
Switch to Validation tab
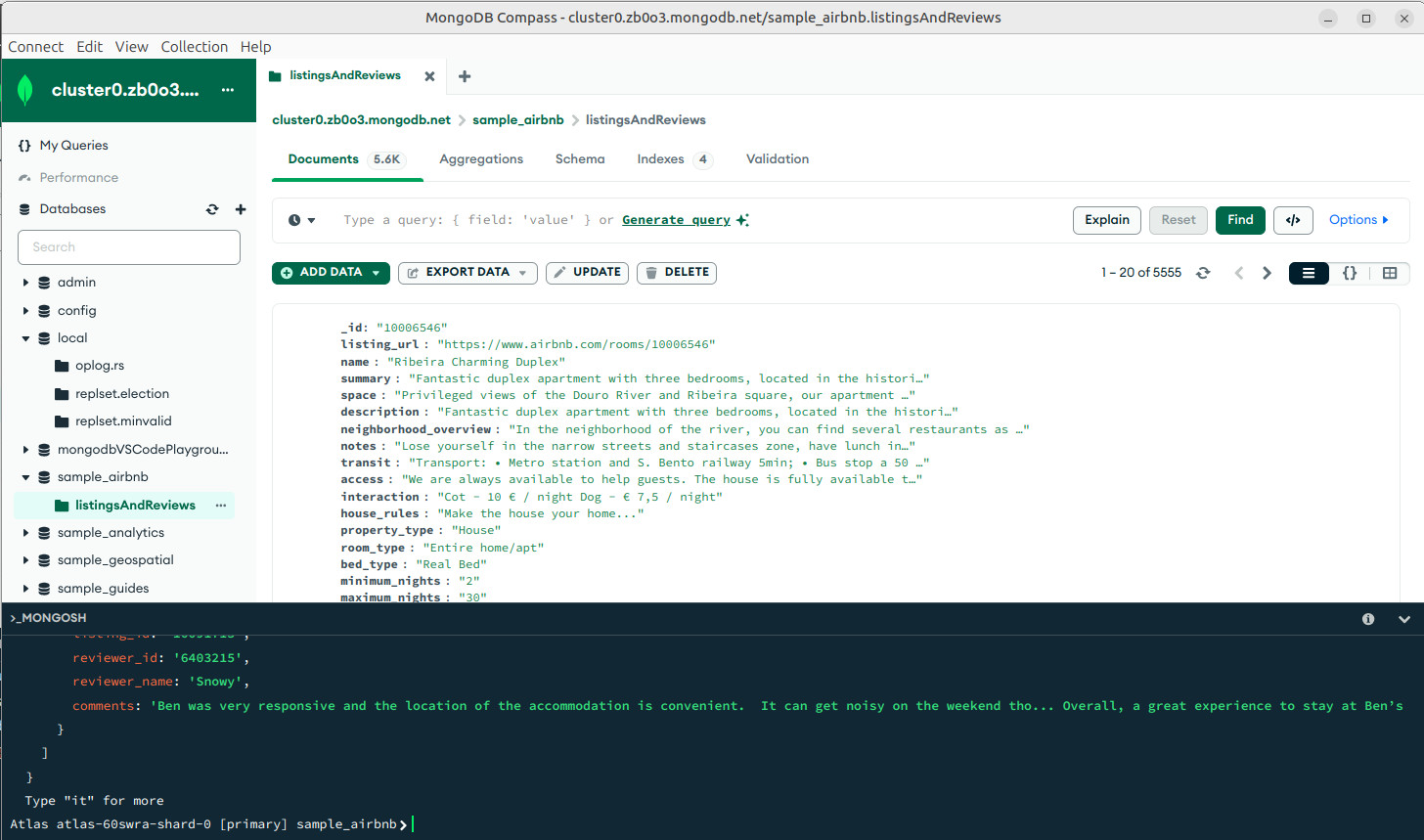pyautogui.click(x=778, y=159)
